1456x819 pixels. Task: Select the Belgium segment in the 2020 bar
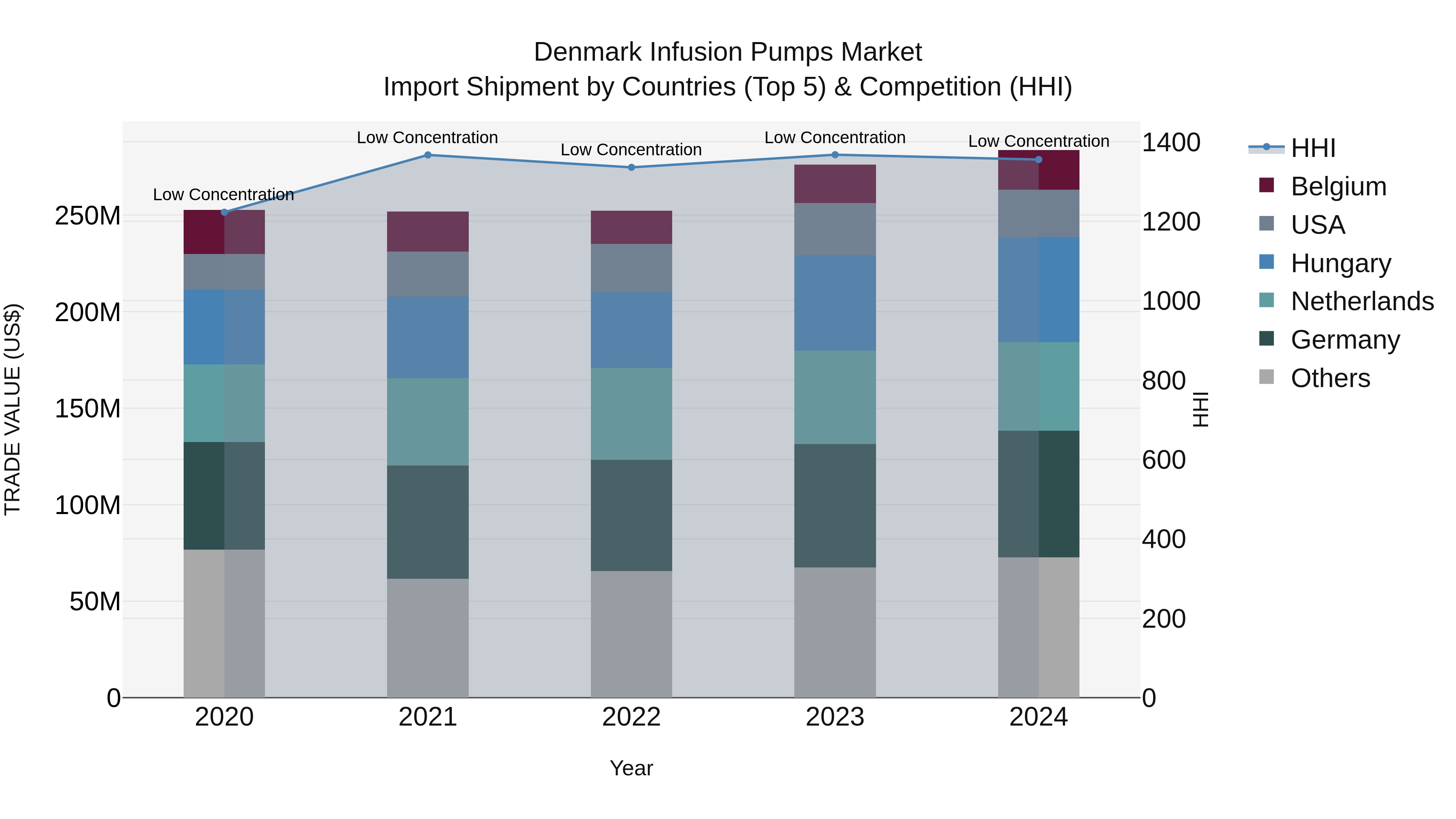pyautogui.click(x=224, y=232)
